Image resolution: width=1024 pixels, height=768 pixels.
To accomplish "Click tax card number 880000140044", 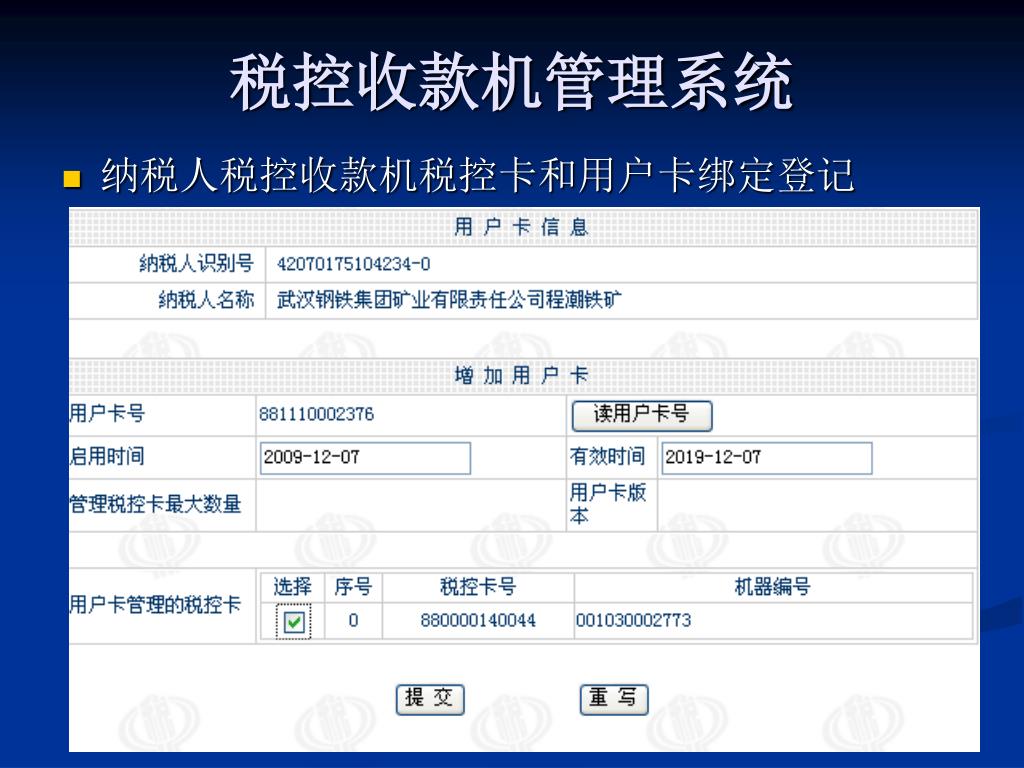I will [x=478, y=620].
